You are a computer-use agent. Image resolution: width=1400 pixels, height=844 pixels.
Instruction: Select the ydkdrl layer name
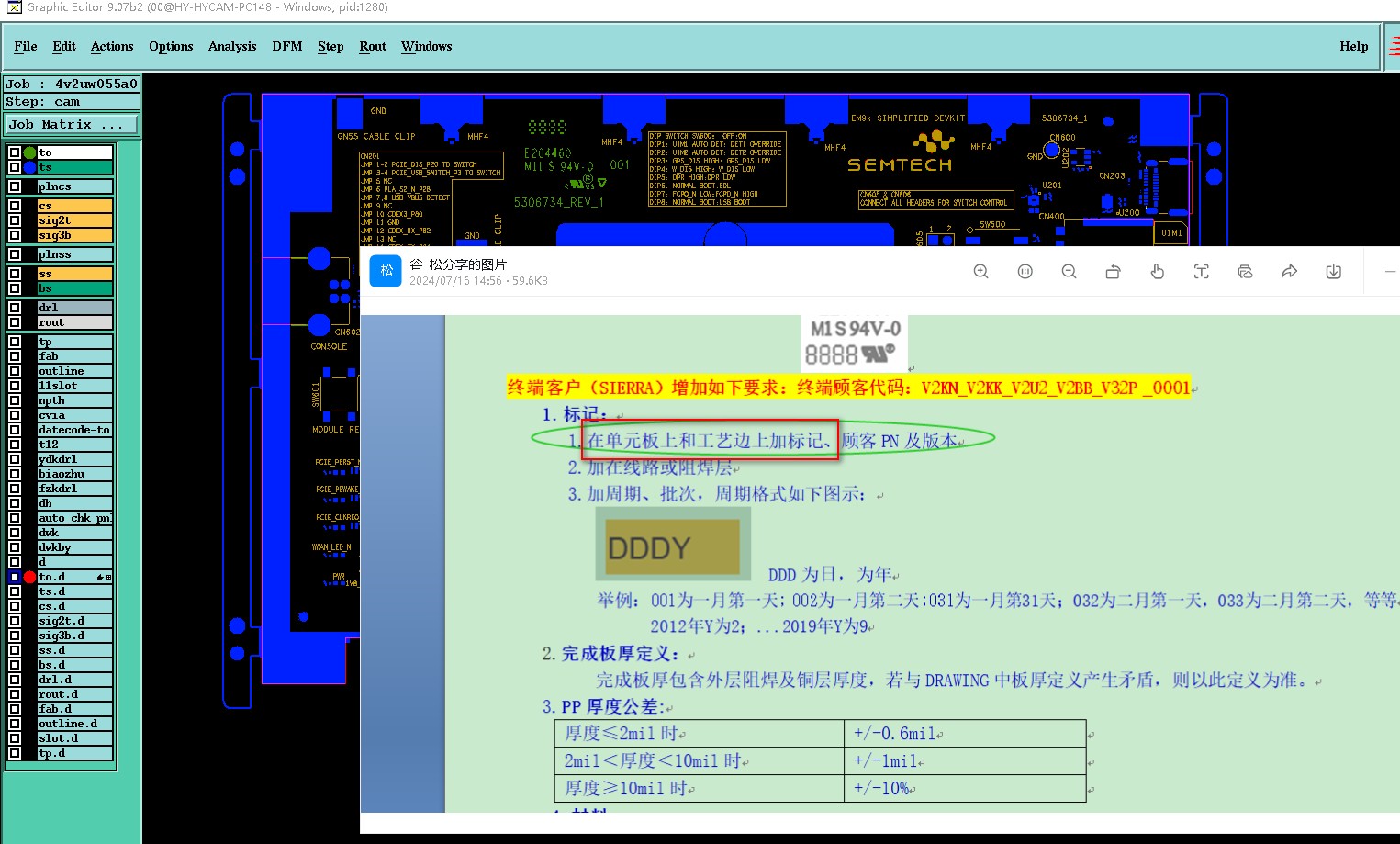pos(74,459)
